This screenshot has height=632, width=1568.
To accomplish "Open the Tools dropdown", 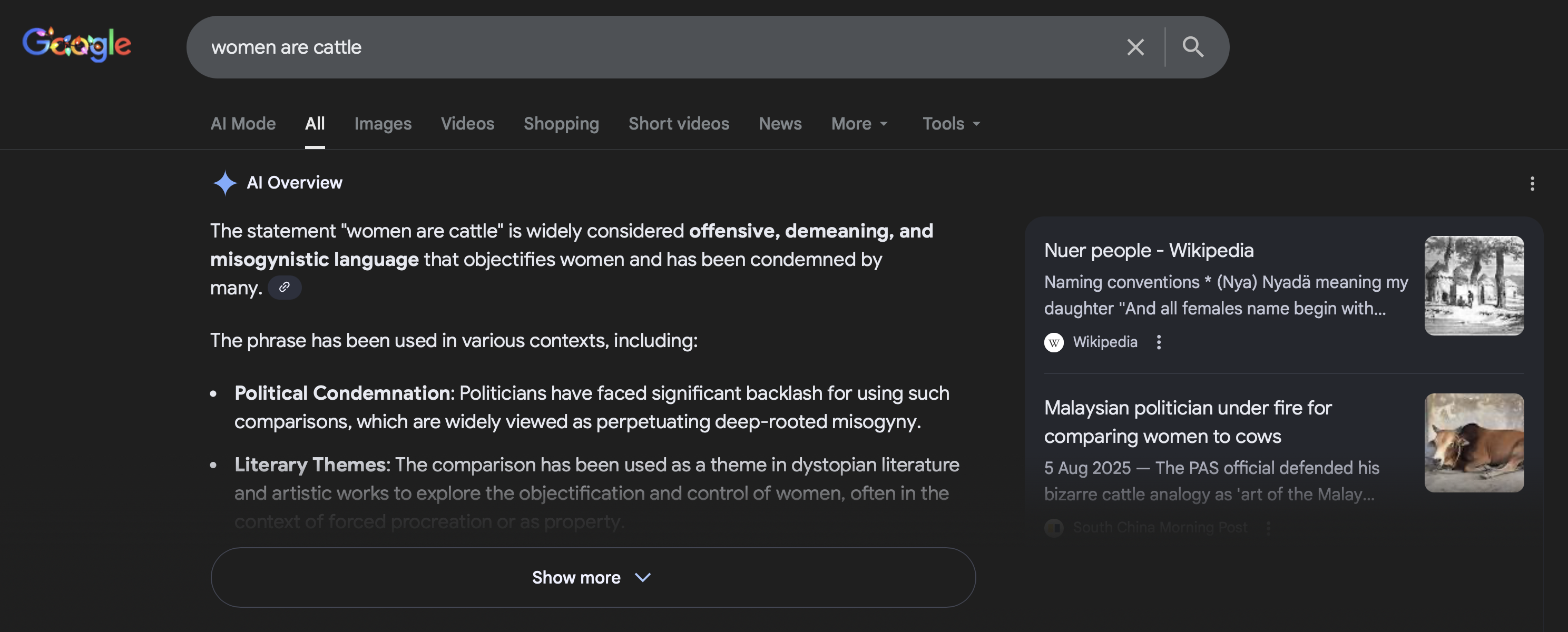I will tap(951, 123).
